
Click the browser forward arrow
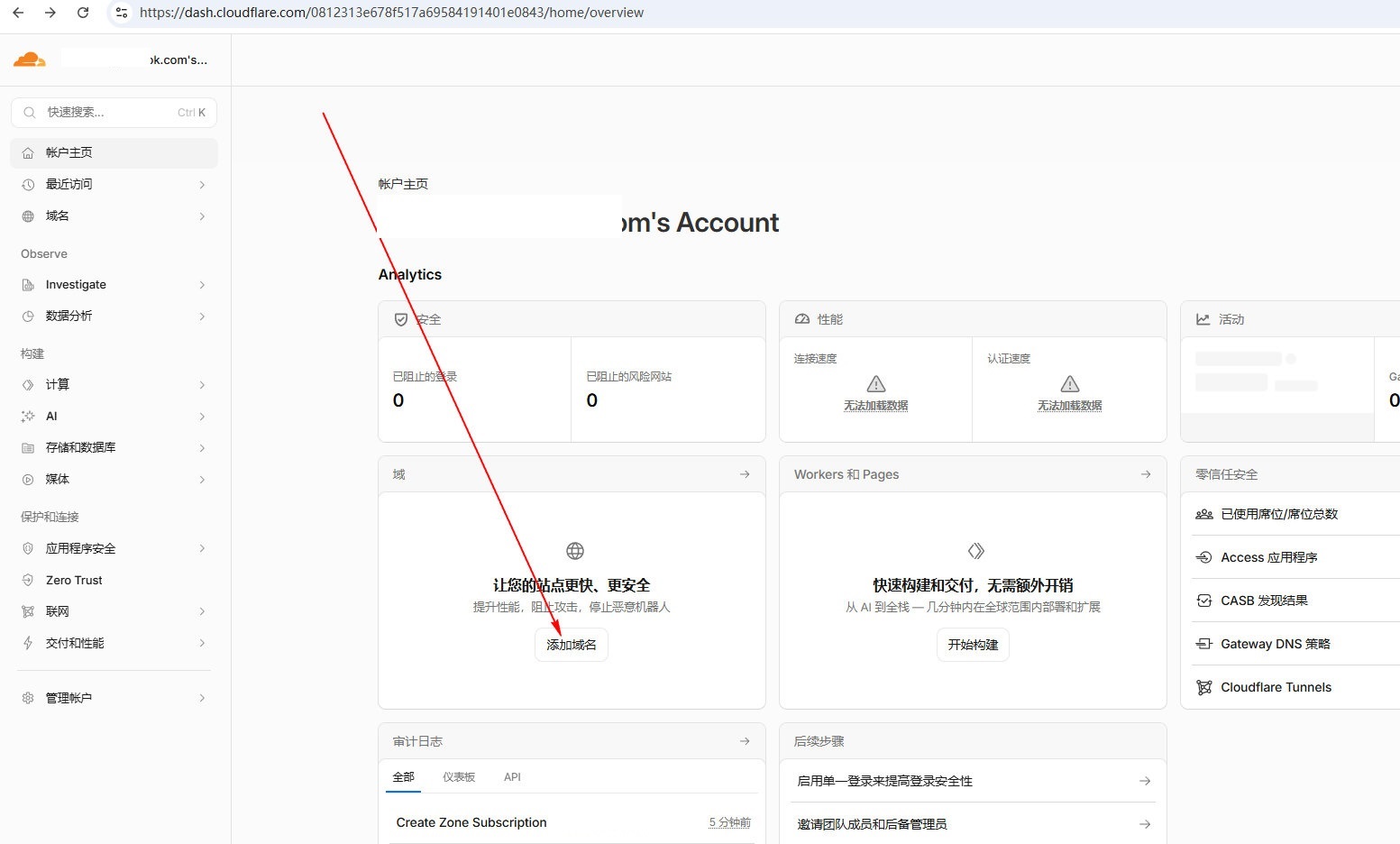tap(50, 13)
